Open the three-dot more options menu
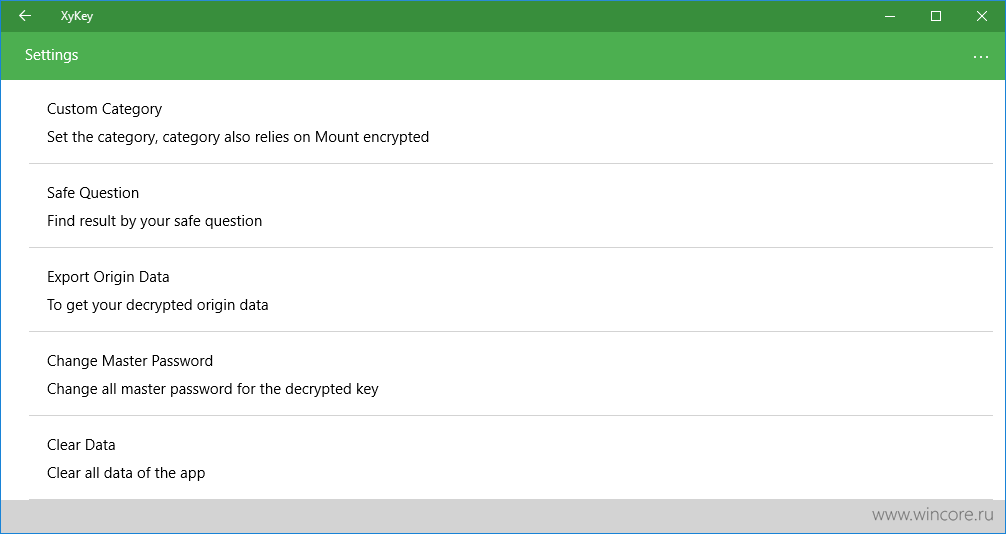Viewport: 1006px width, 534px height. [x=980, y=56]
